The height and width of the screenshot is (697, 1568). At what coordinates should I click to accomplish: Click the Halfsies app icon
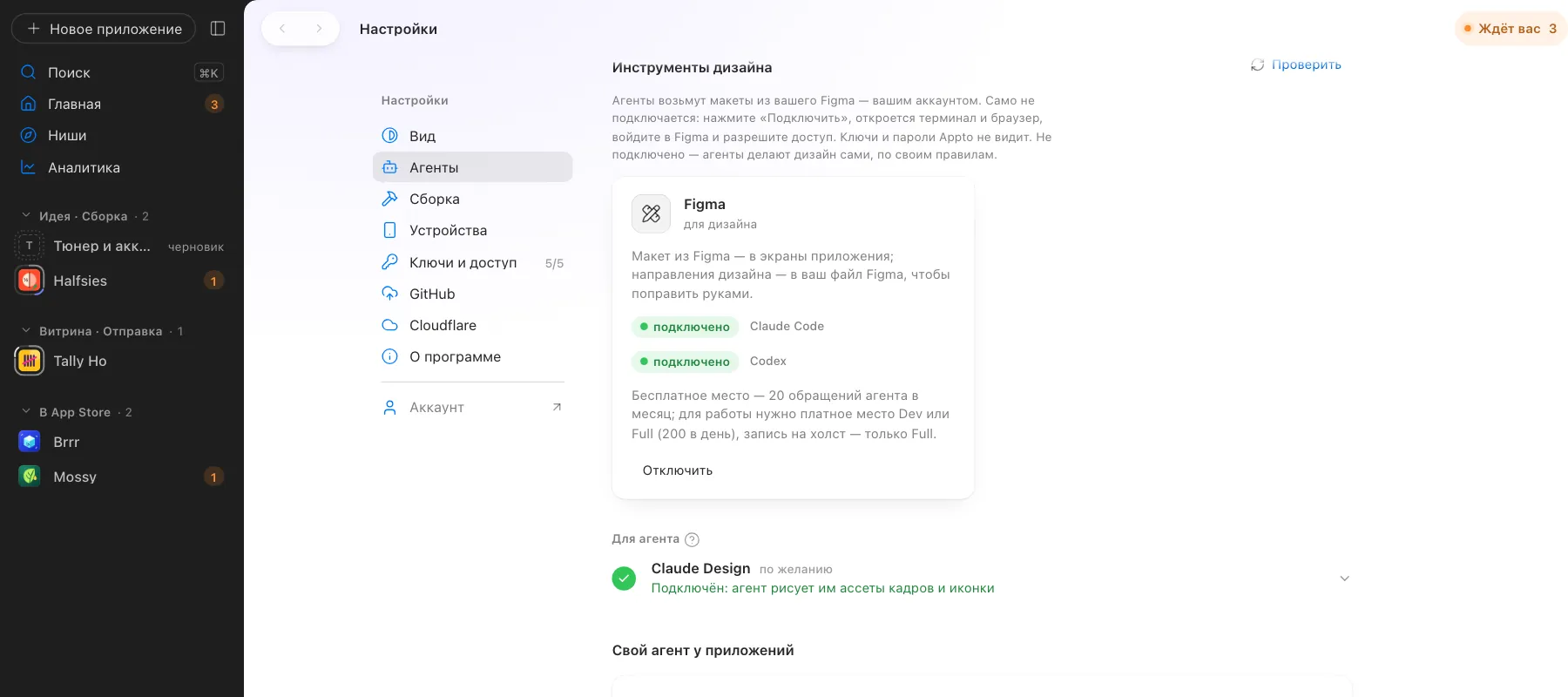pos(30,281)
